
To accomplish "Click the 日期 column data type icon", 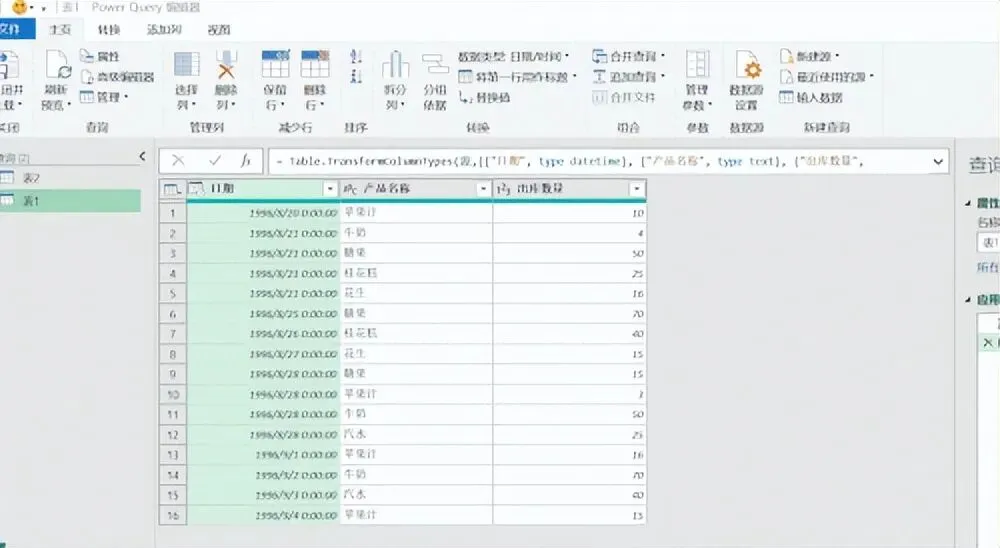I will 196,189.
